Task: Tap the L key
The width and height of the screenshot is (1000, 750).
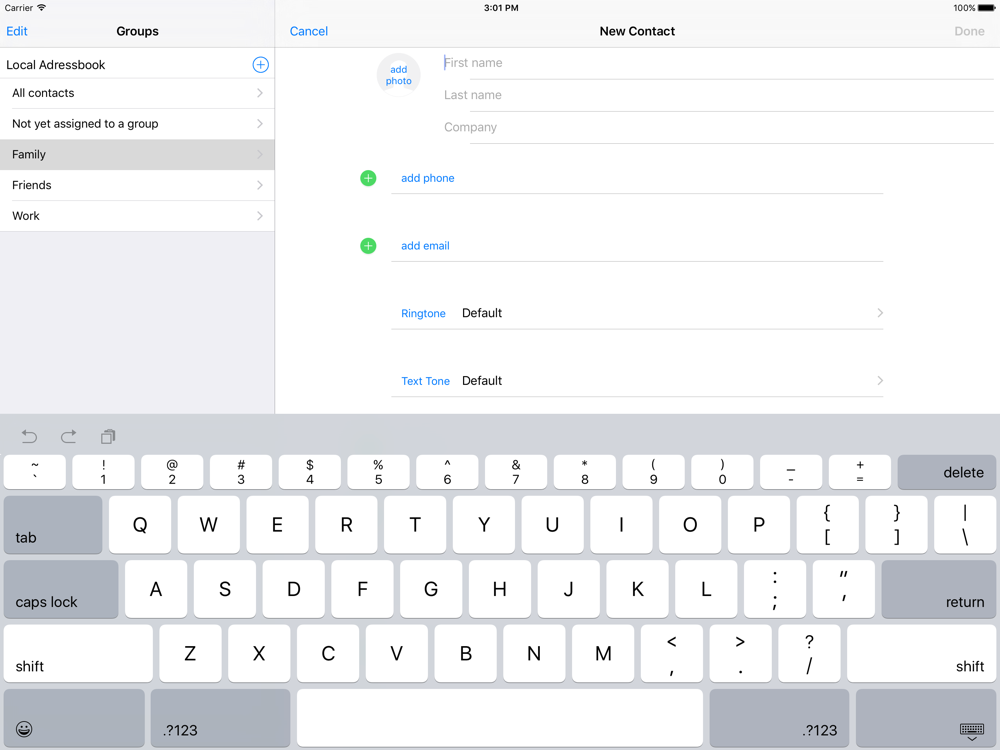Action: (x=706, y=589)
